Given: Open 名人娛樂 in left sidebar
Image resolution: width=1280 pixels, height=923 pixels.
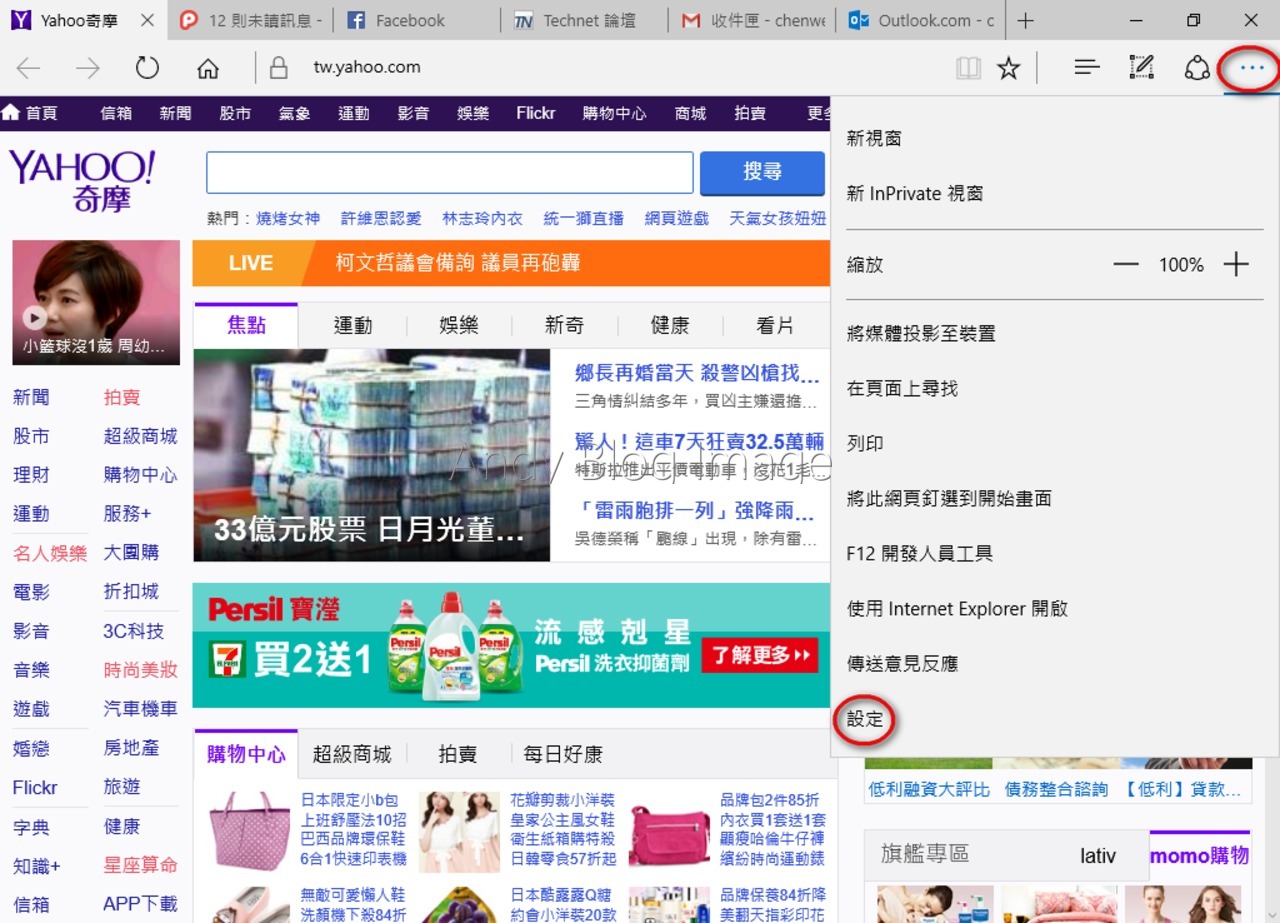Looking at the screenshot, I should click(x=50, y=553).
